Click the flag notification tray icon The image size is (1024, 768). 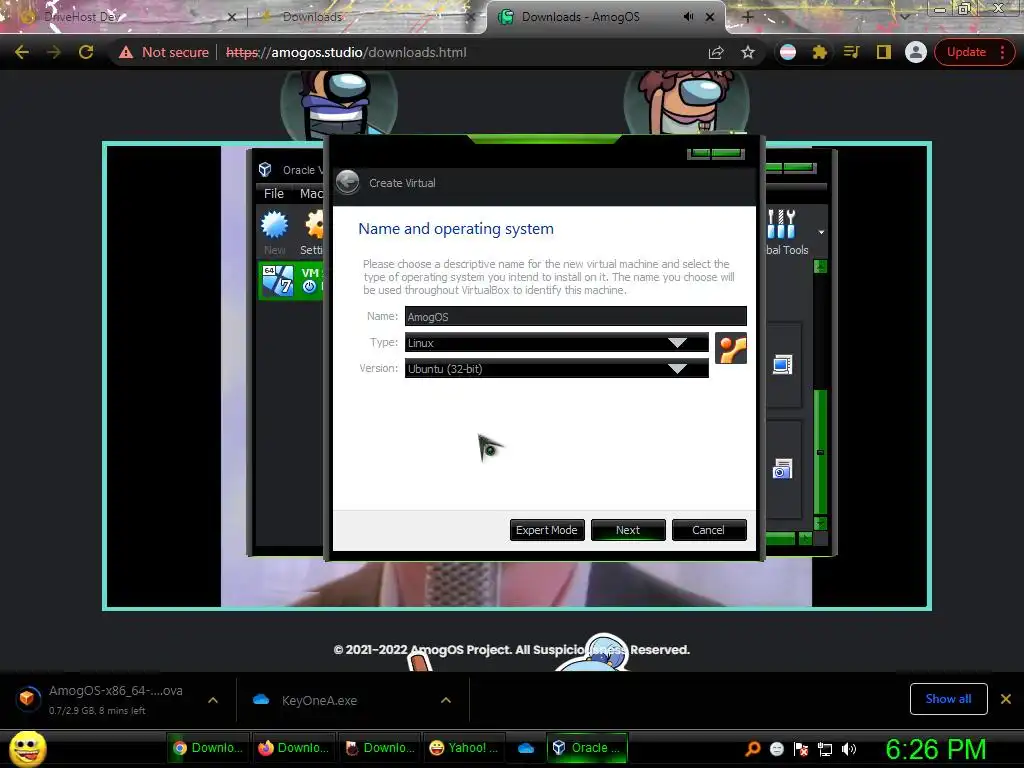[x=801, y=748]
